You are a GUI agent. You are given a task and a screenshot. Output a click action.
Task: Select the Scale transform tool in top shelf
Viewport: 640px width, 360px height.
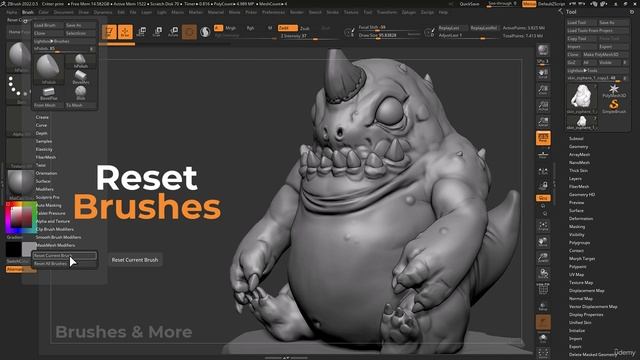point(157,32)
